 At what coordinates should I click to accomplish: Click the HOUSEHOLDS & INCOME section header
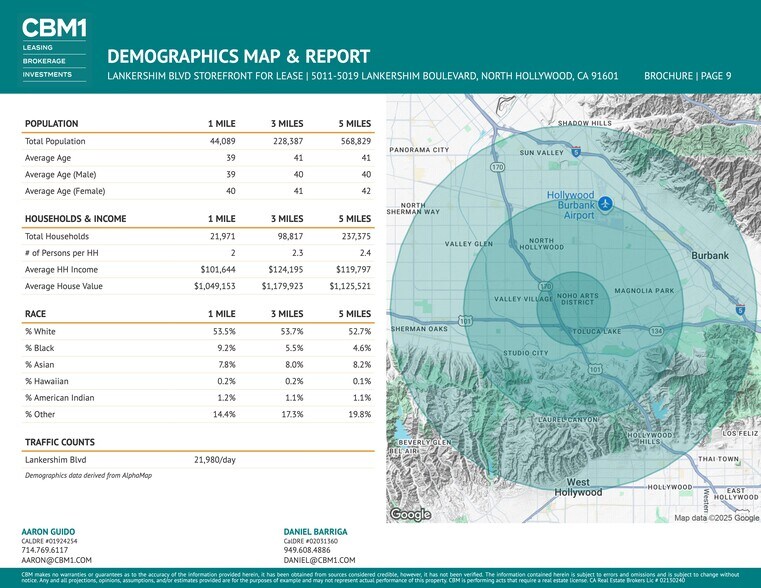tap(75, 219)
